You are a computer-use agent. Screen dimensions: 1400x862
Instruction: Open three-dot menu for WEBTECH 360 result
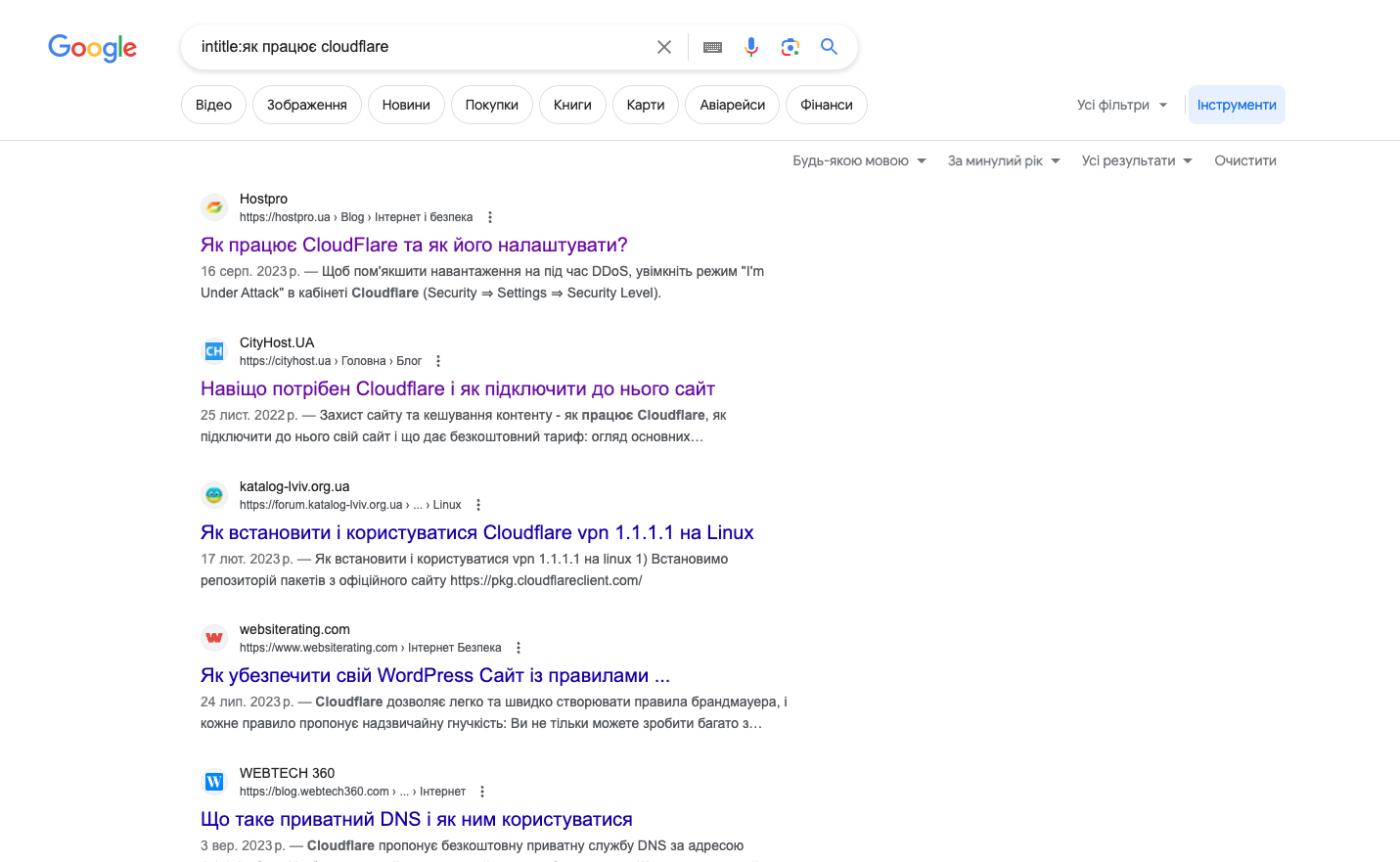tap(482, 792)
